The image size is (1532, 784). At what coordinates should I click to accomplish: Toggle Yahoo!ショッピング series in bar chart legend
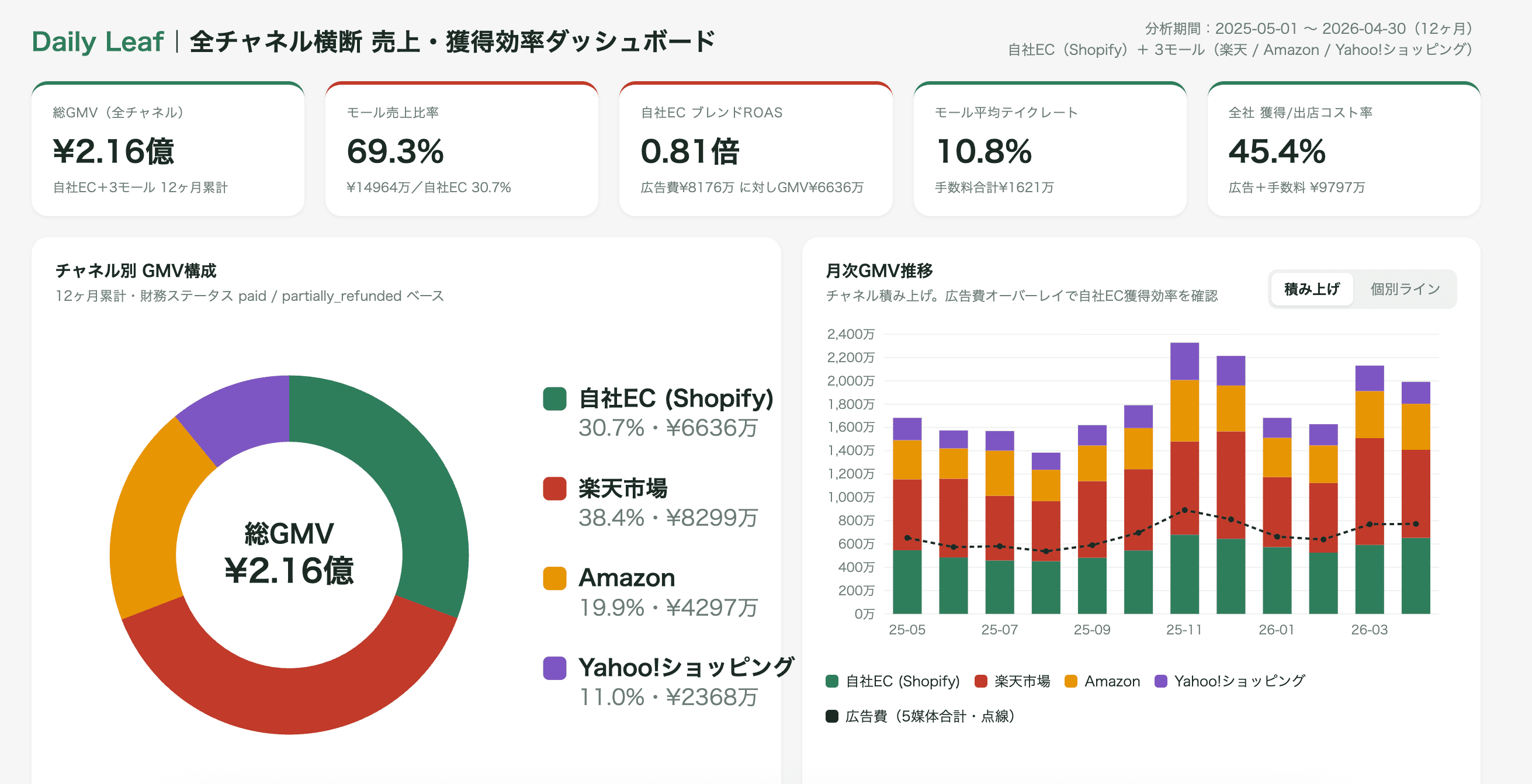[1229, 681]
